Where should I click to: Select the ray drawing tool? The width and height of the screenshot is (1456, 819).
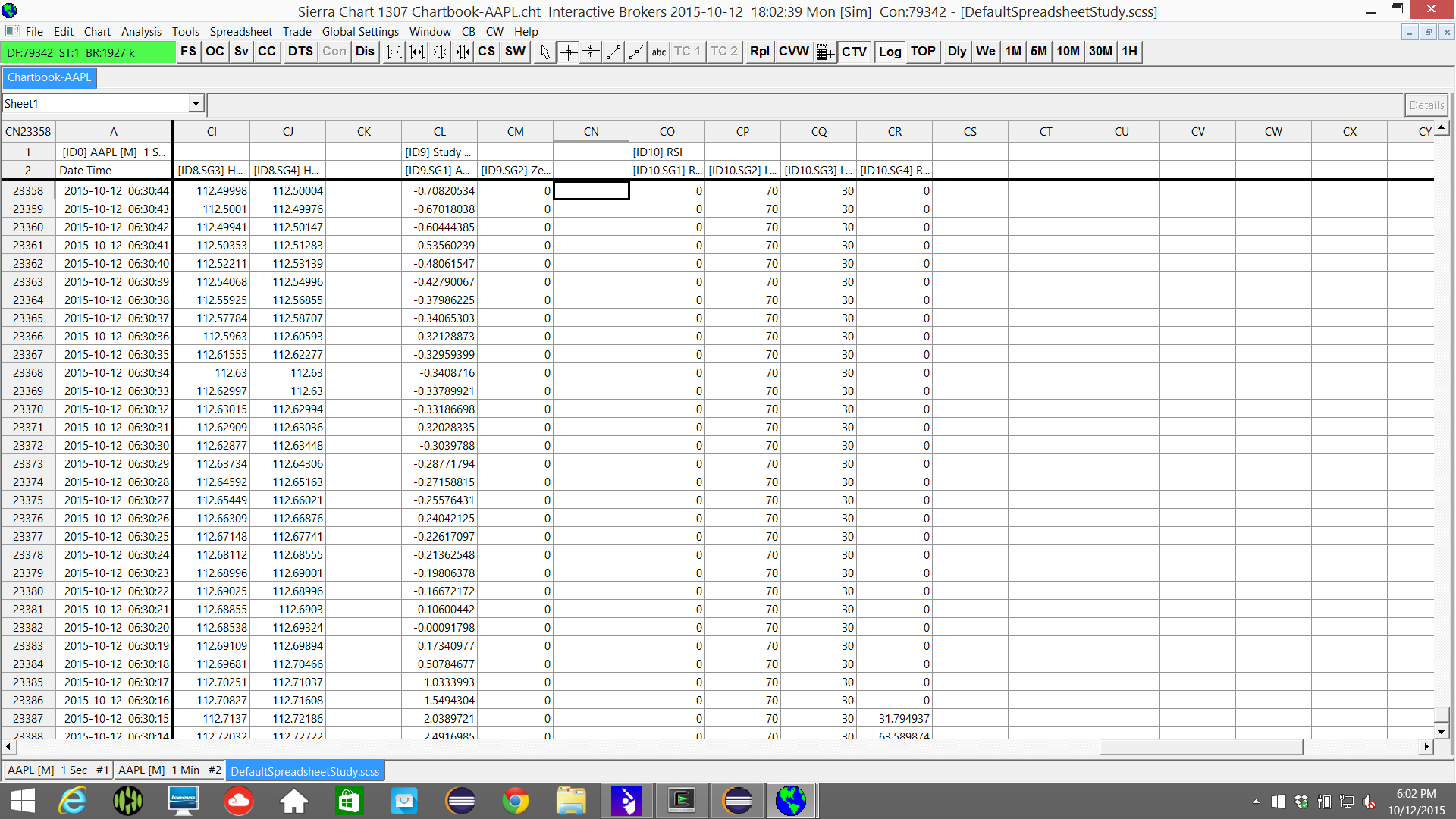pyautogui.click(x=636, y=52)
